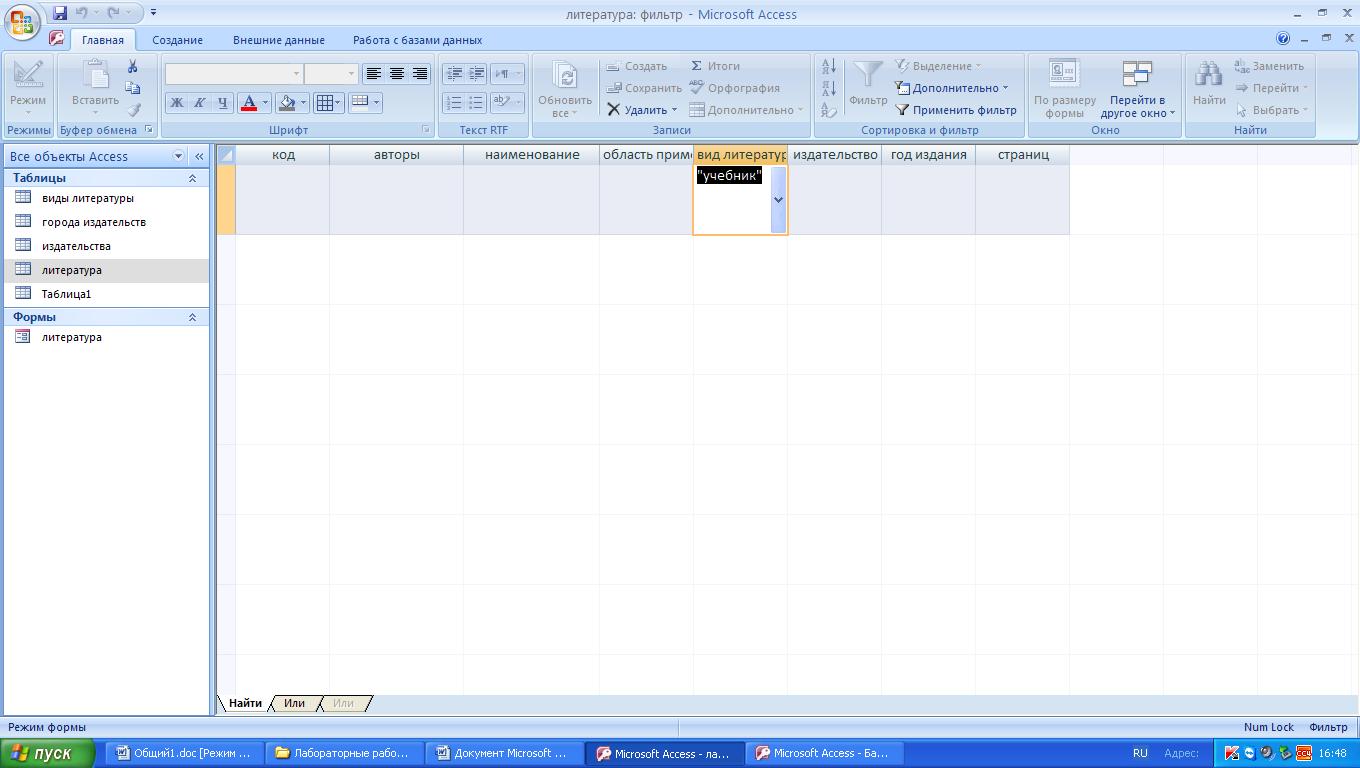Collapse the navigation pane with the double chevron
1360x768 pixels.
(x=199, y=156)
